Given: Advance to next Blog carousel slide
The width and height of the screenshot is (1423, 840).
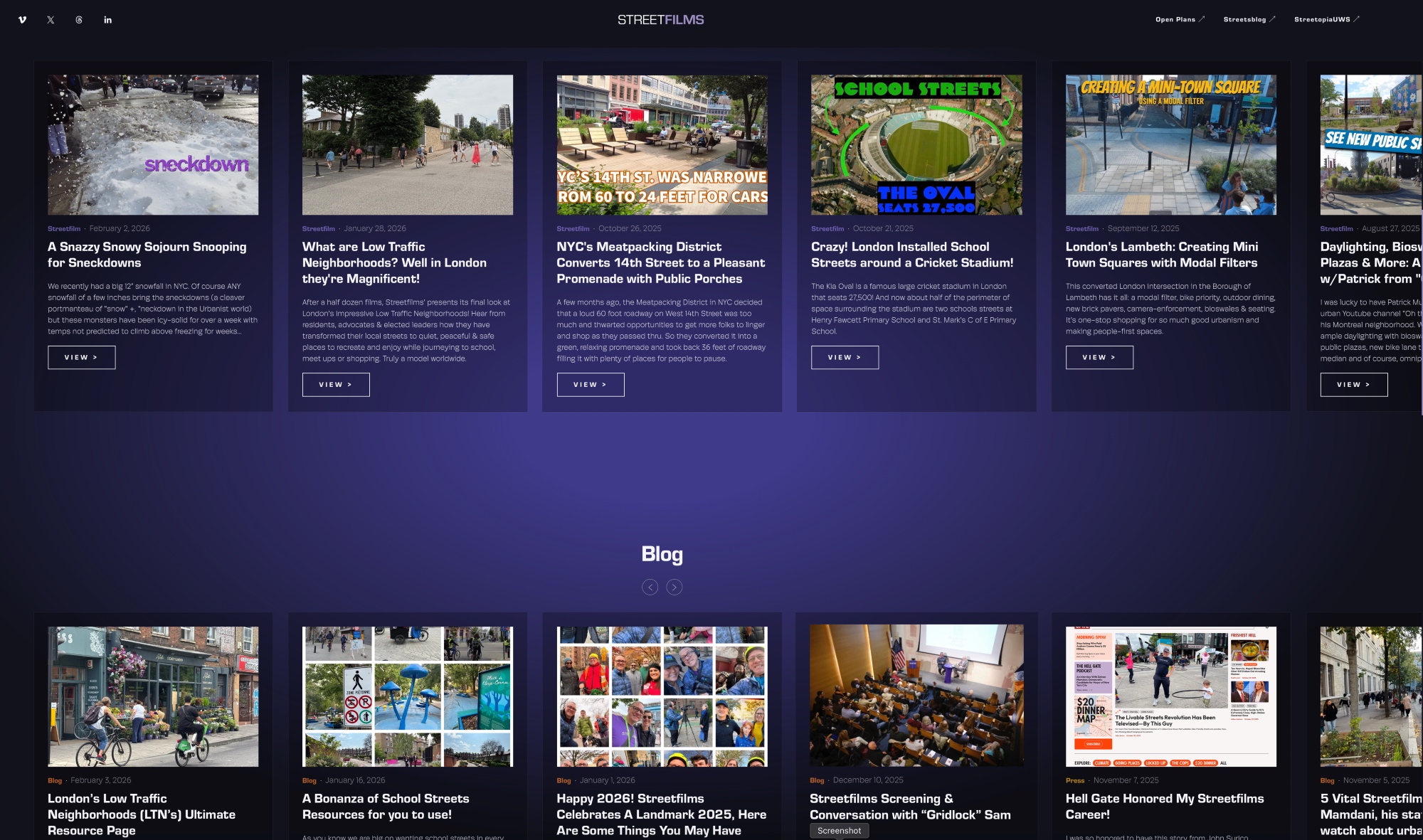Looking at the screenshot, I should pos(675,587).
